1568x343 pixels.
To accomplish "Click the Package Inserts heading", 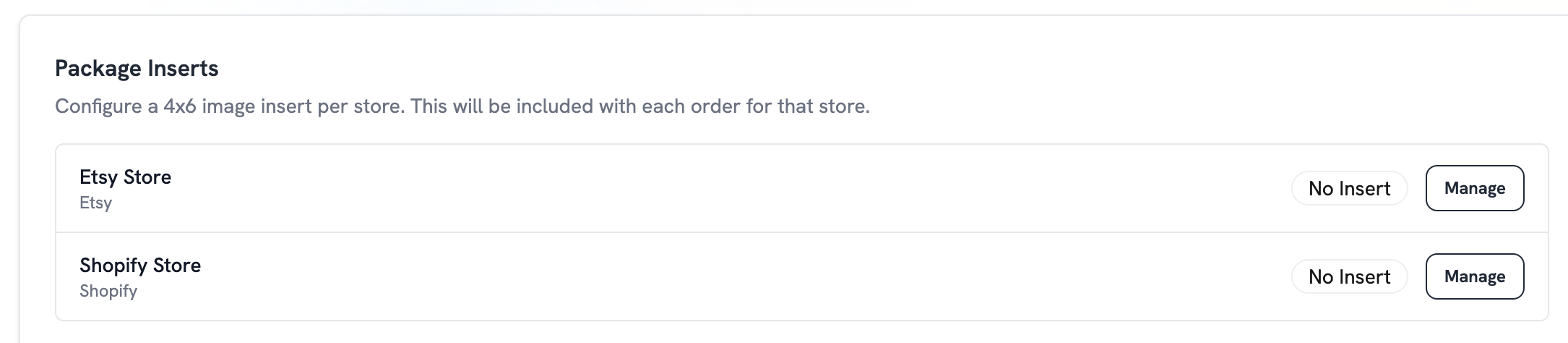I will [x=137, y=69].
